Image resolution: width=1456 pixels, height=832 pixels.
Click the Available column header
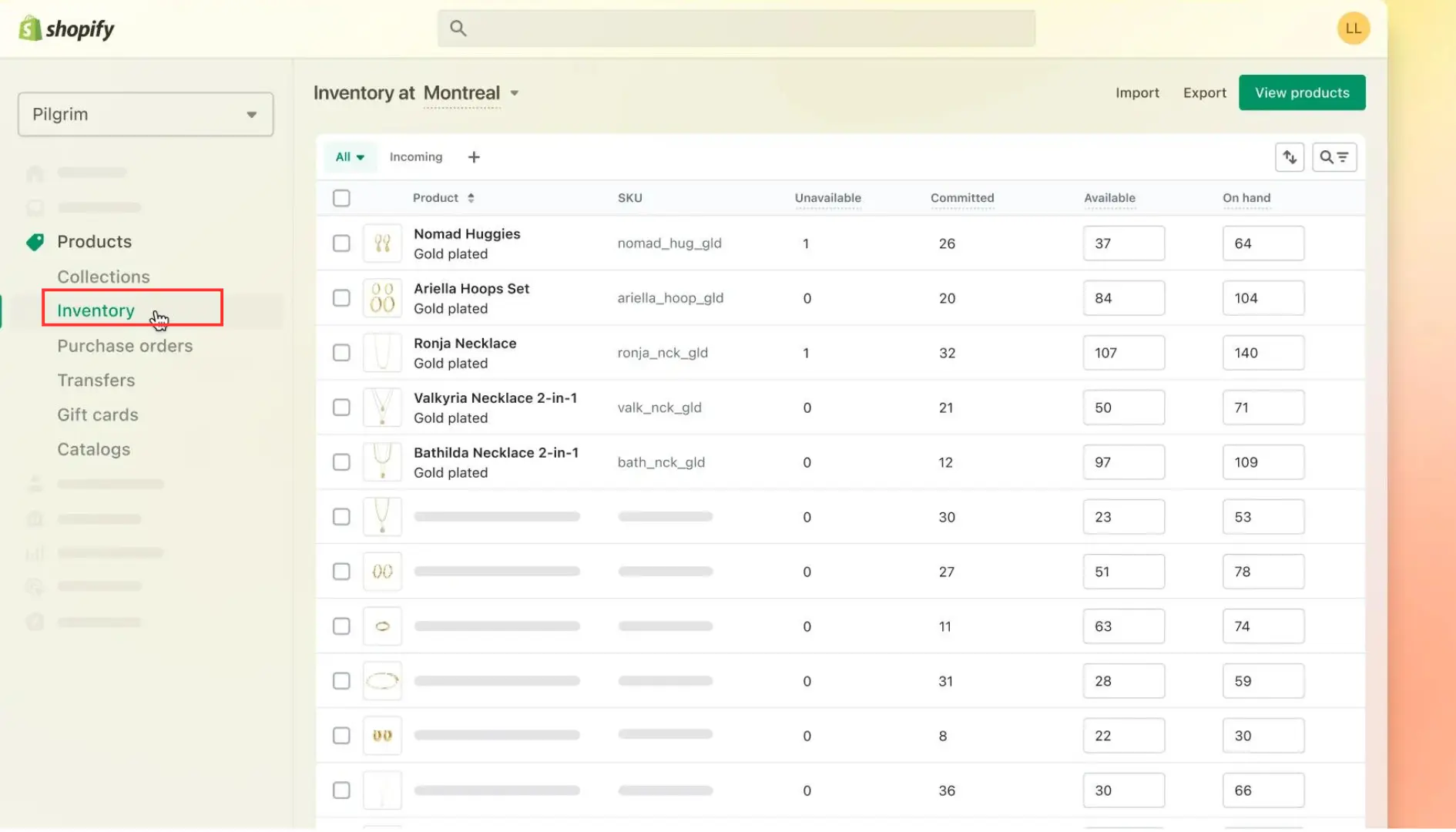point(1109,198)
